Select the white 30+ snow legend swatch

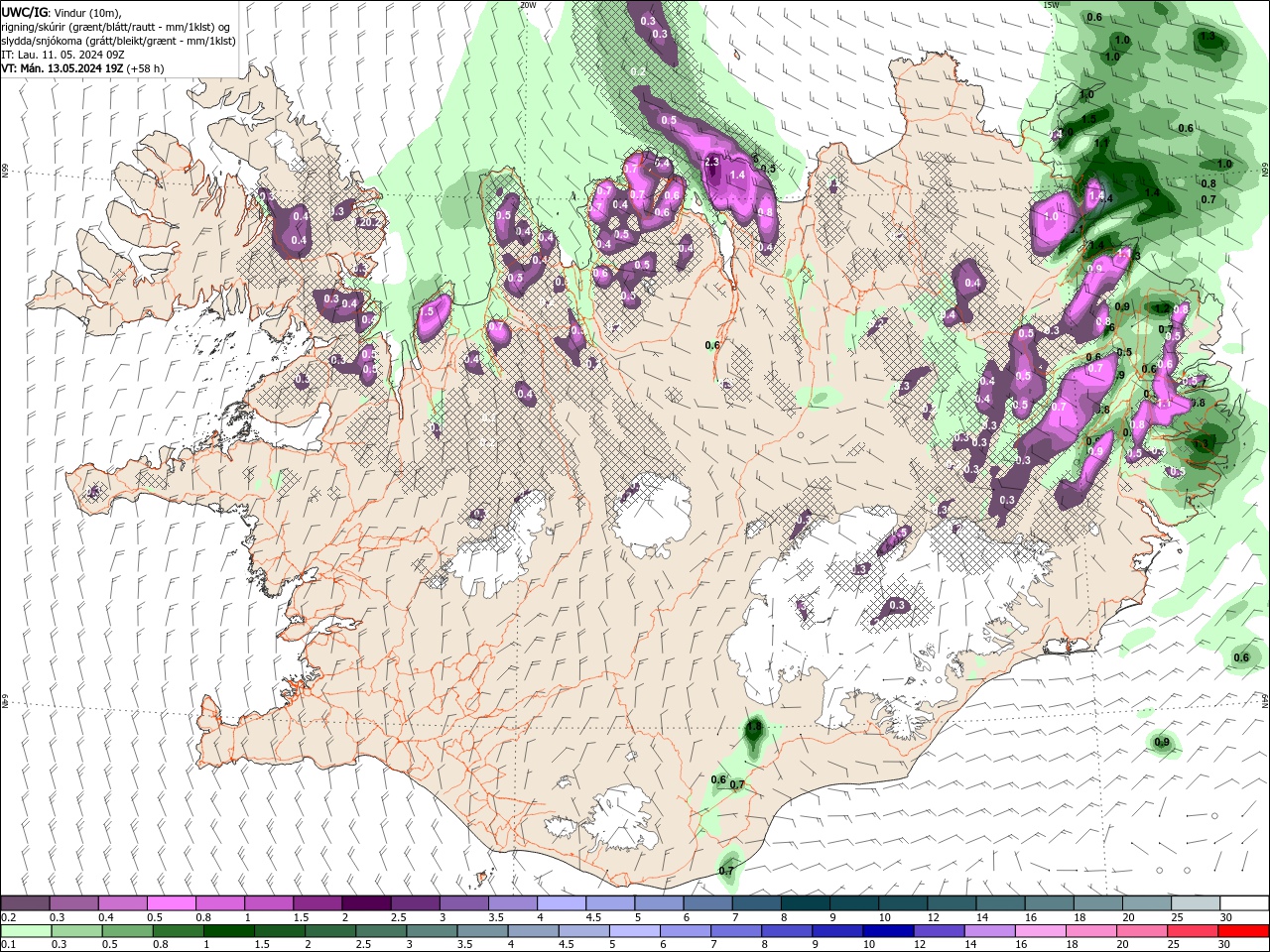[1244, 903]
